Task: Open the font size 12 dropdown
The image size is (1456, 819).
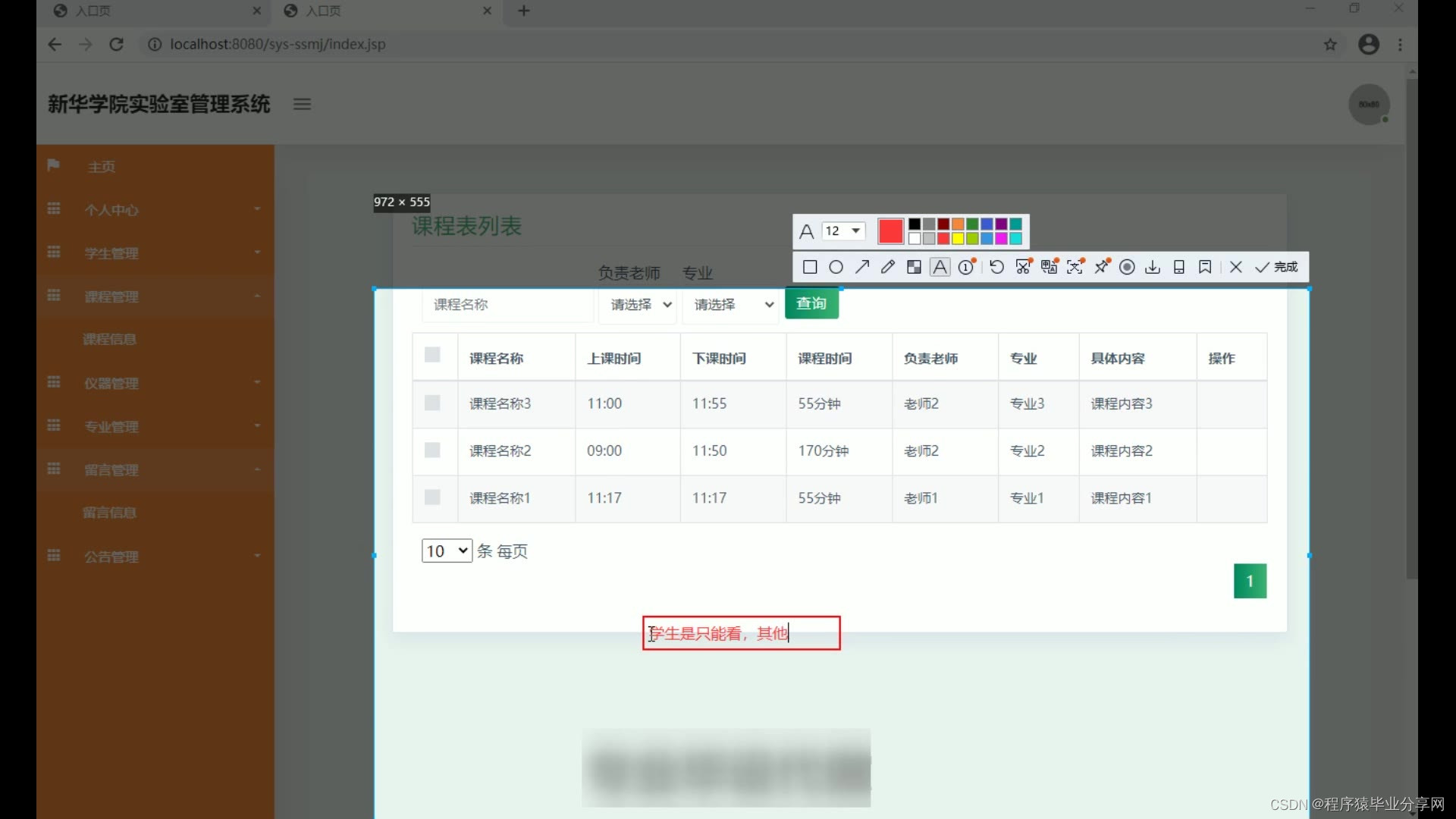Action: [843, 231]
